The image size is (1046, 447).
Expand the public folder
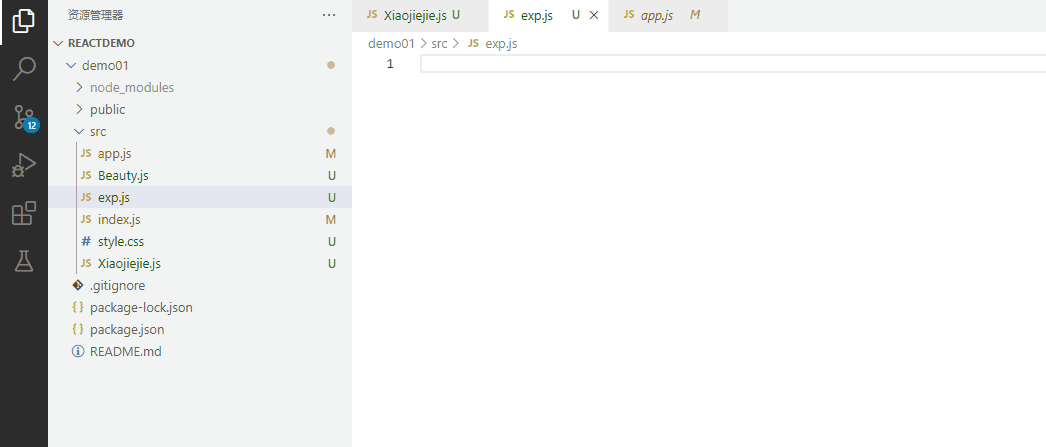point(200,109)
